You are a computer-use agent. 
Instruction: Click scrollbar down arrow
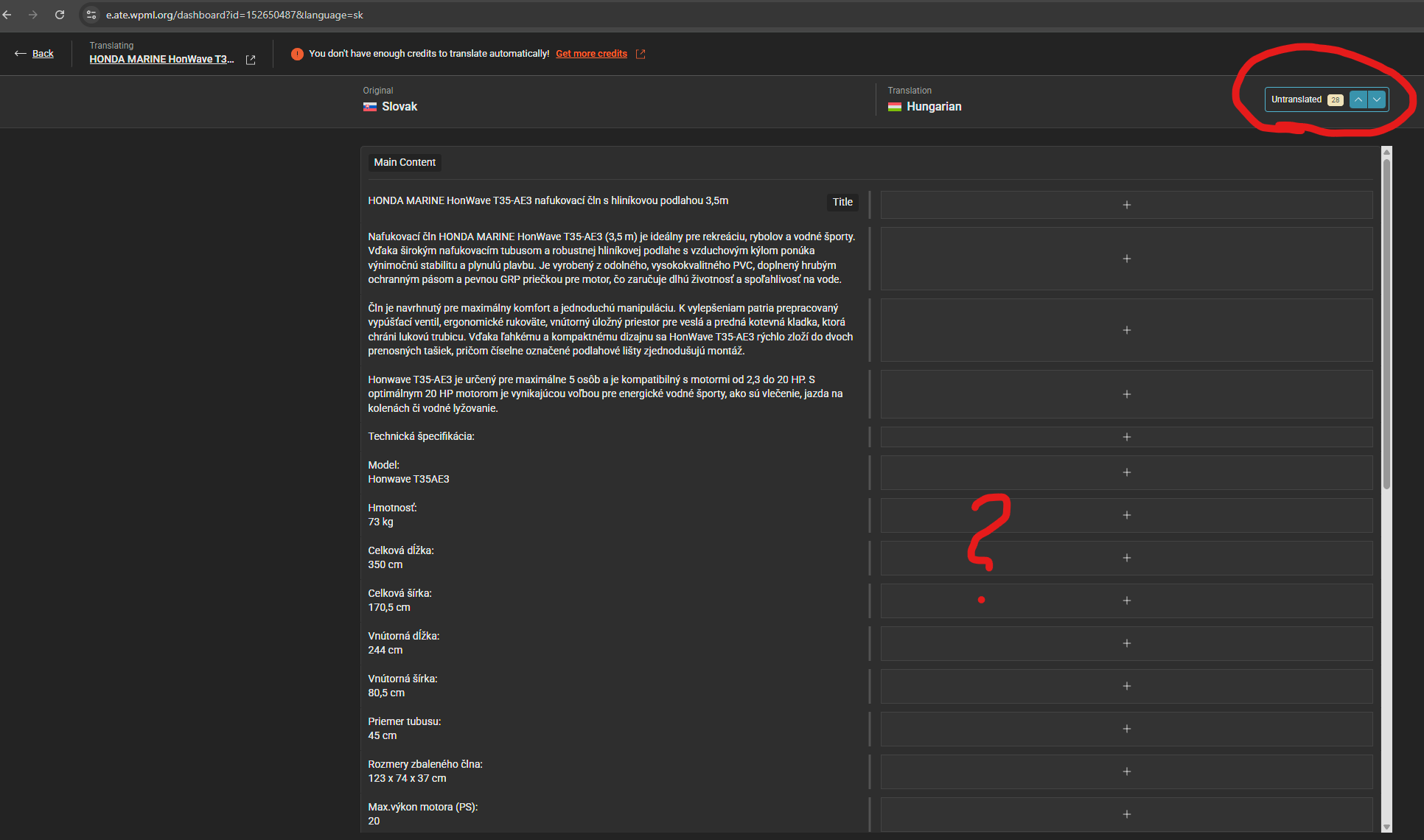pyautogui.click(x=1386, y=827)
